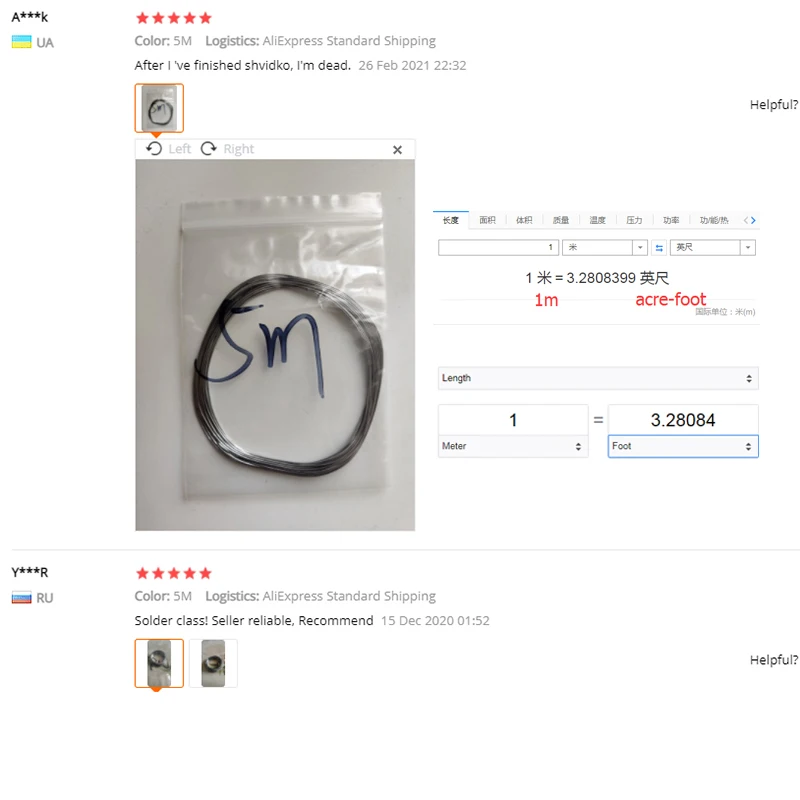
Task: Expand the Length category selector
Action: pos(598,379)
